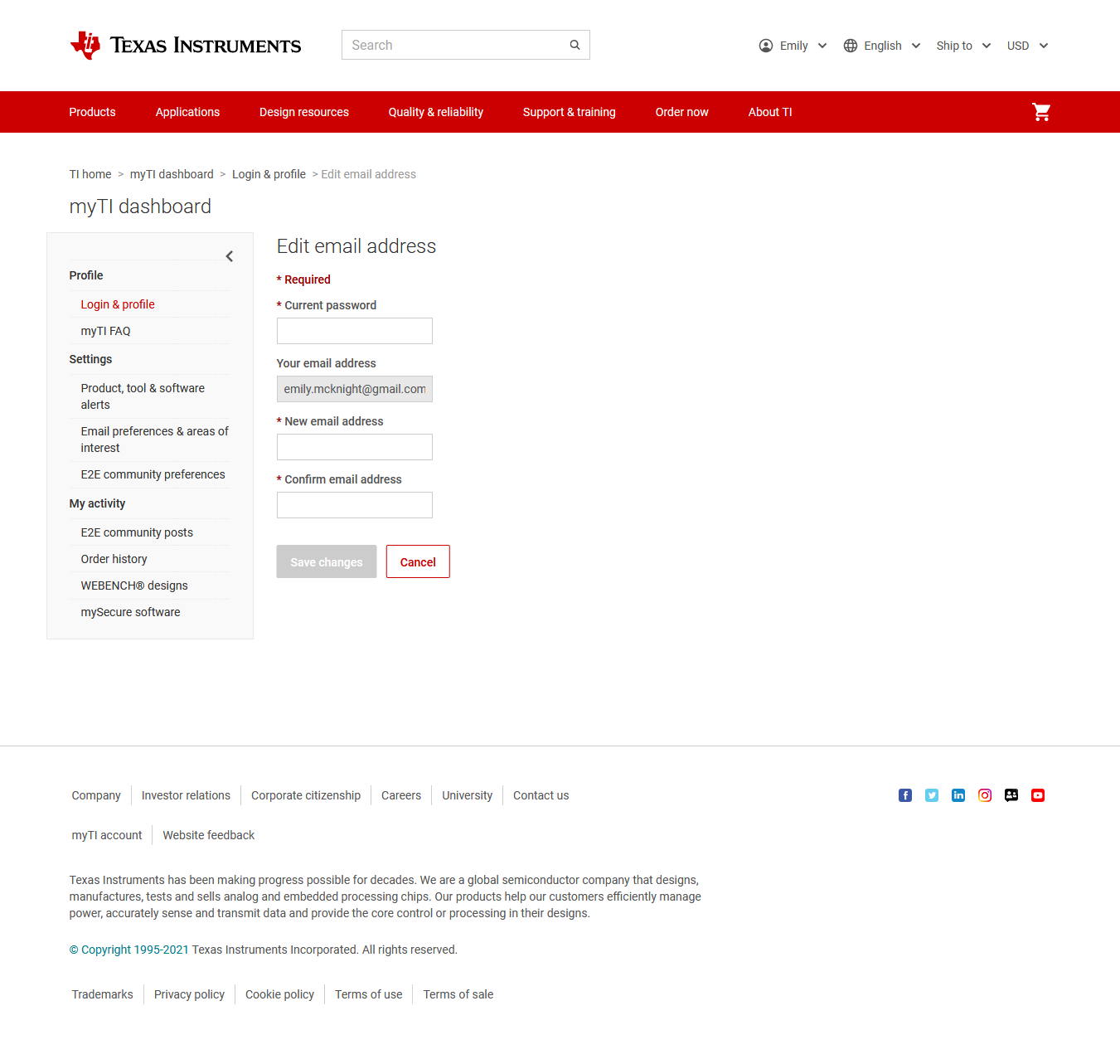Expand the Emily account dropdown
The width and height of the screenshot is (1120, 1064).
tap(793, 46)
